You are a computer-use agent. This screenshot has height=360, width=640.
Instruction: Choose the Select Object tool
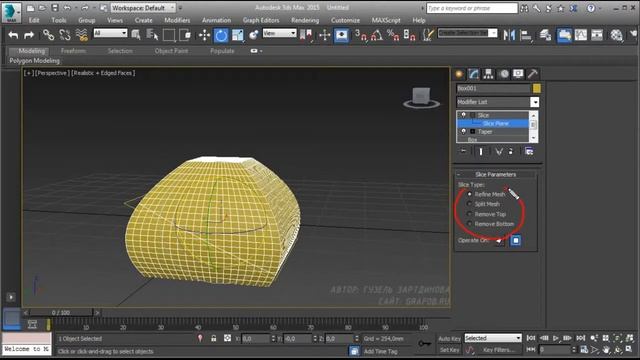click(x=136, y=35)
